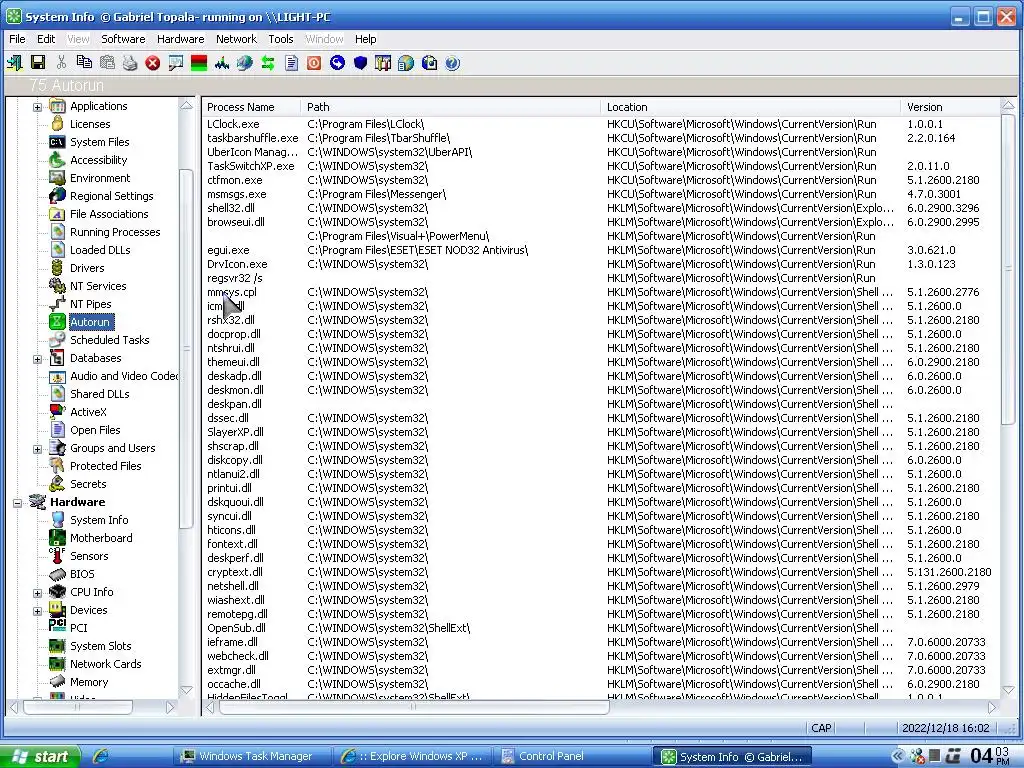Select the Secrets tree item
1024x768 pixels.
click(x=88, y=484)
